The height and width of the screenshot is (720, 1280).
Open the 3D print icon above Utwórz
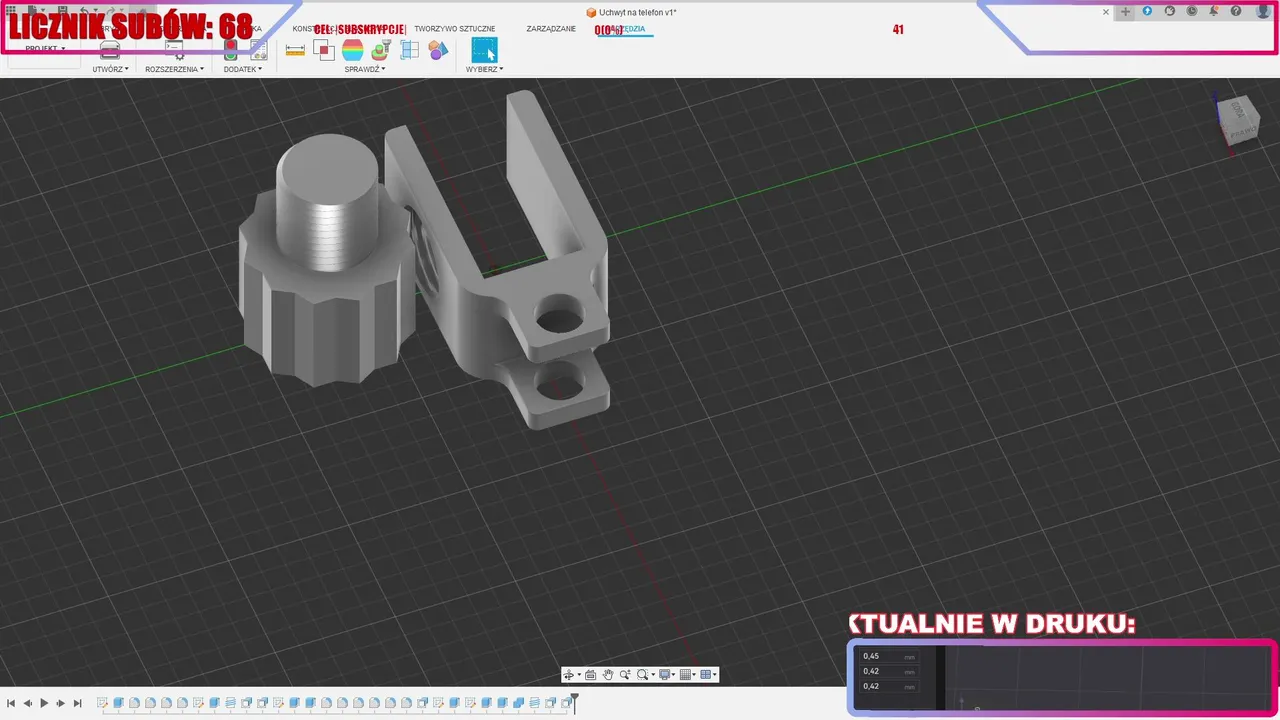tap(110, 50)
